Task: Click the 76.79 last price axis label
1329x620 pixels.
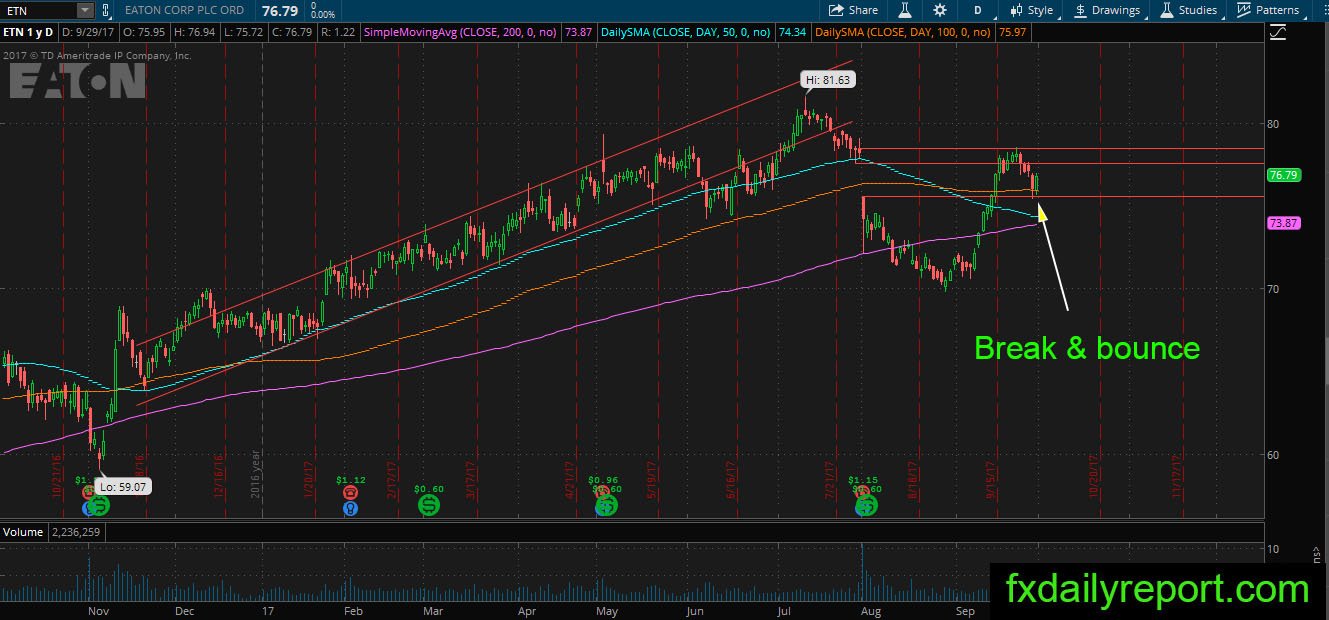Action: (x=1282, y=175)
